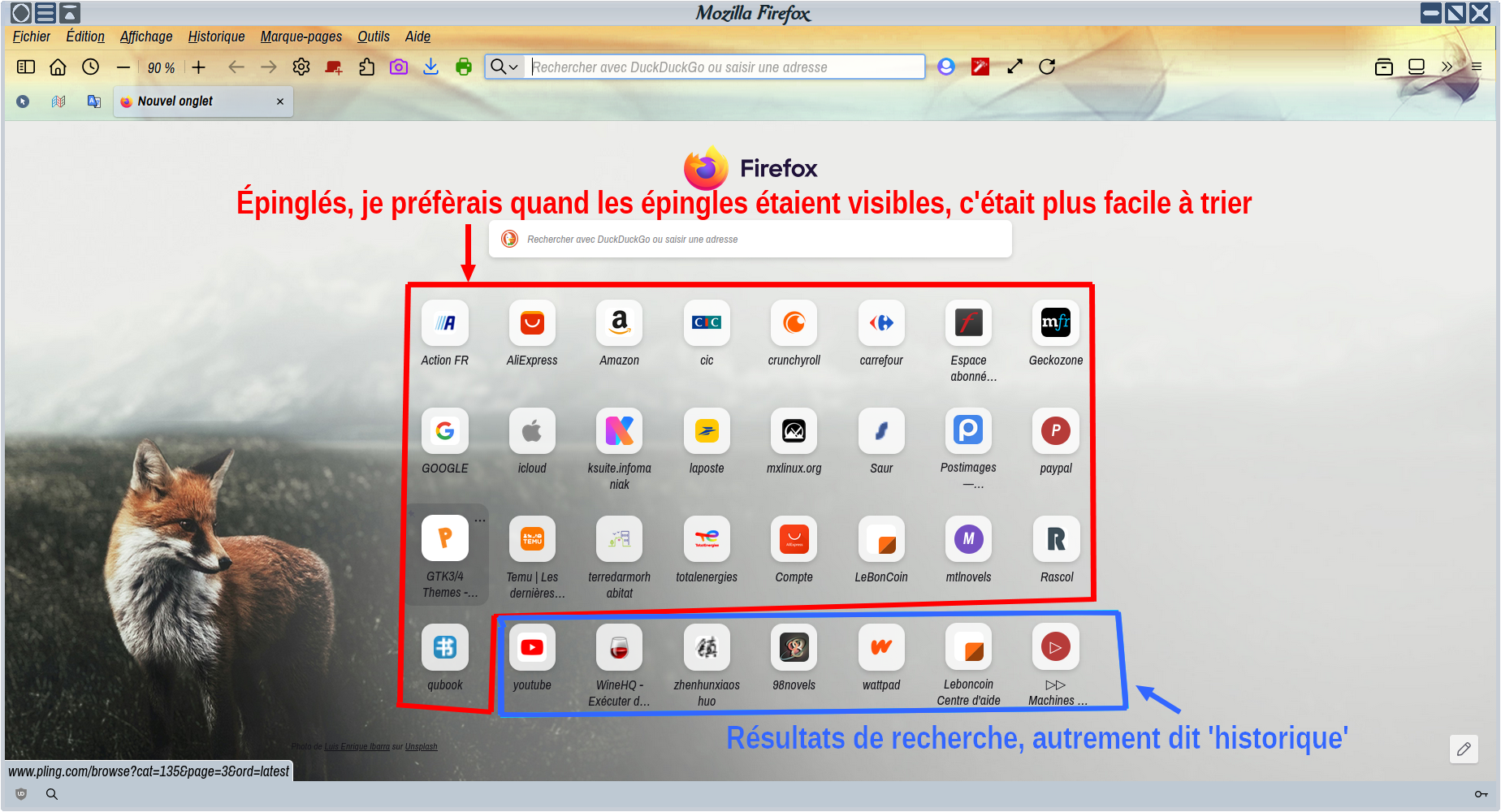Open the Action FR shortcut

click(x=445, y=323)
